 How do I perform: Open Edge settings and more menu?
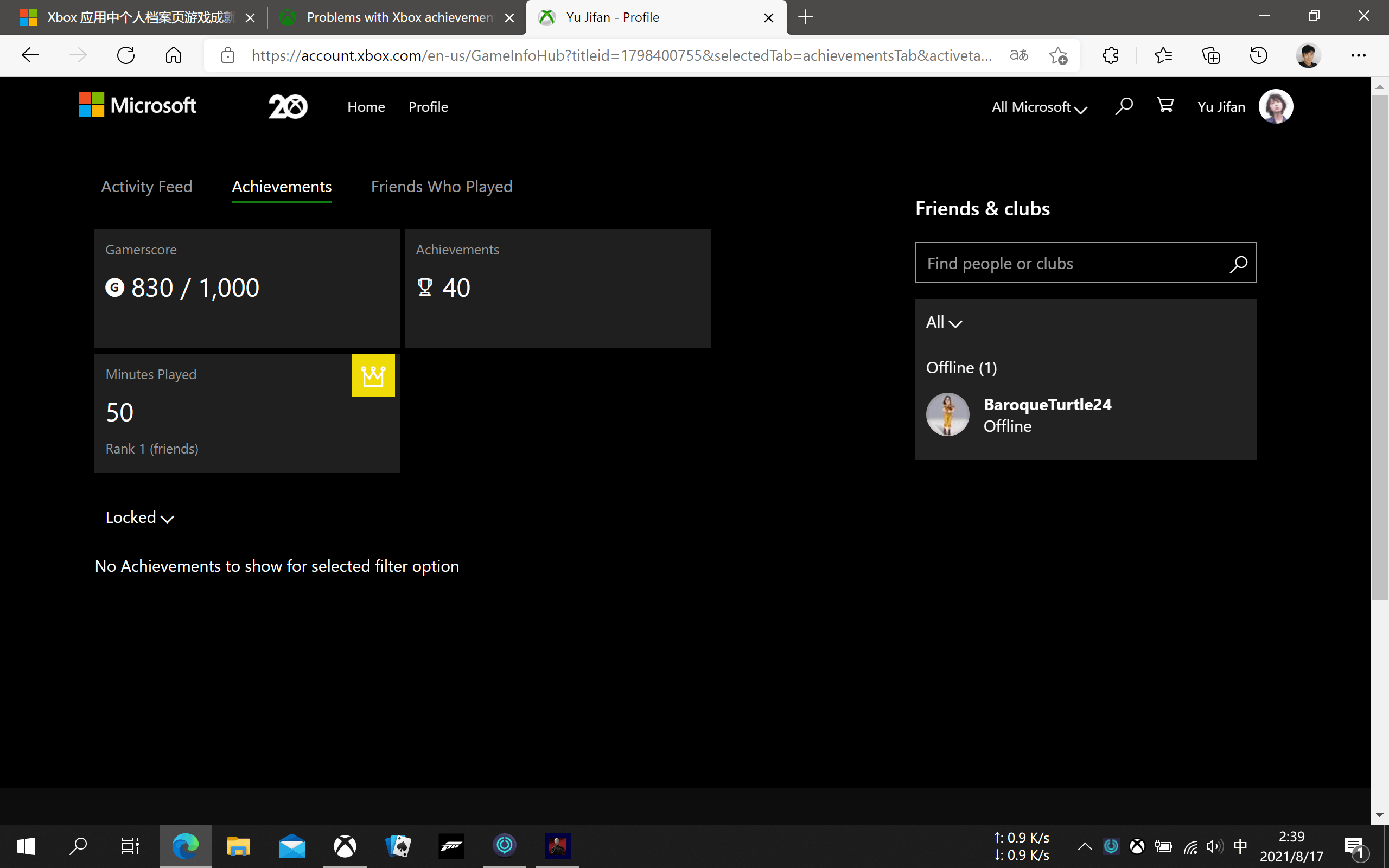point(1358,56)
